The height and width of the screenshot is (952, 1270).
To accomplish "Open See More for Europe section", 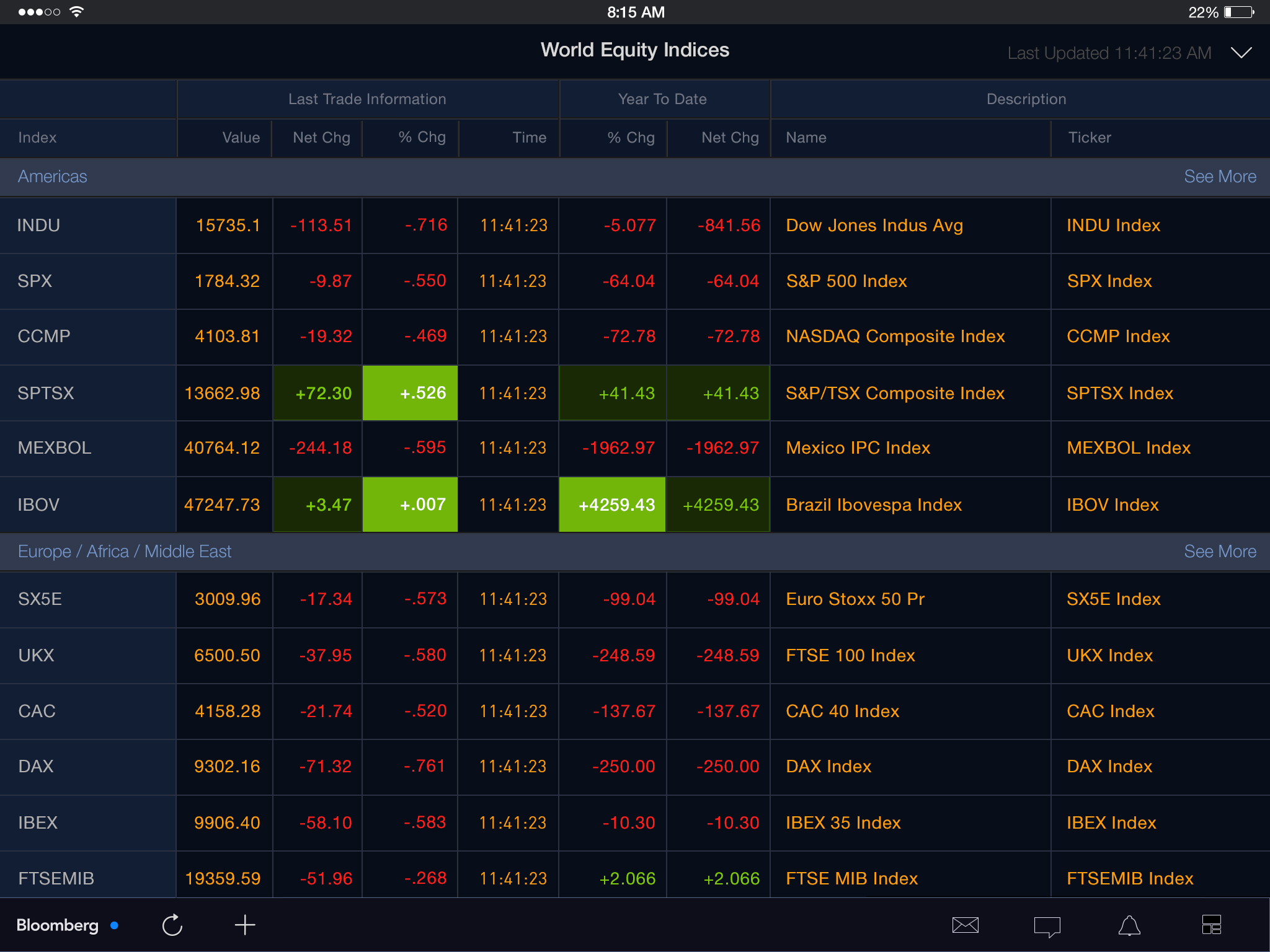I will pos(1220,552).
